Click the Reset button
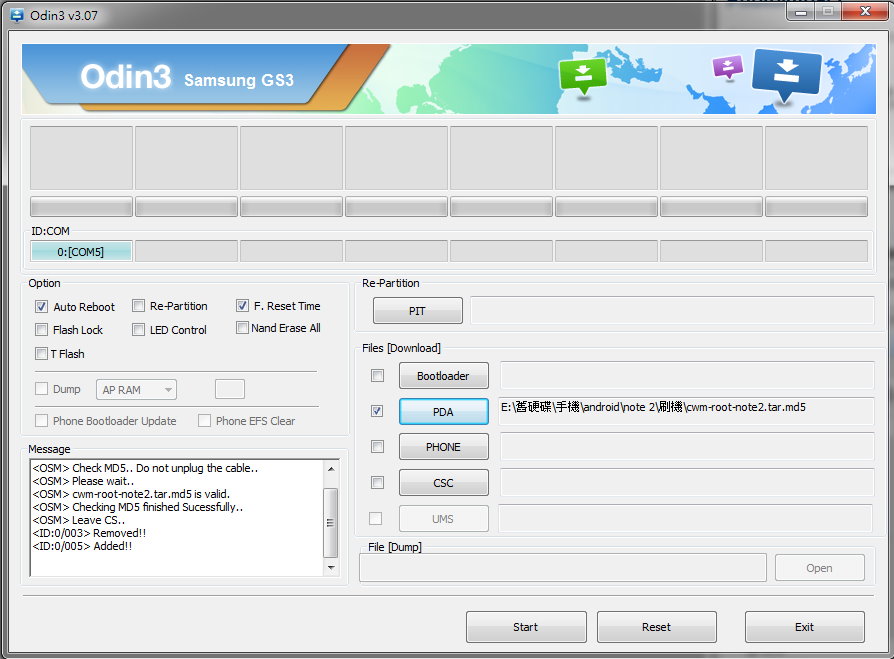 pos(657,627)
